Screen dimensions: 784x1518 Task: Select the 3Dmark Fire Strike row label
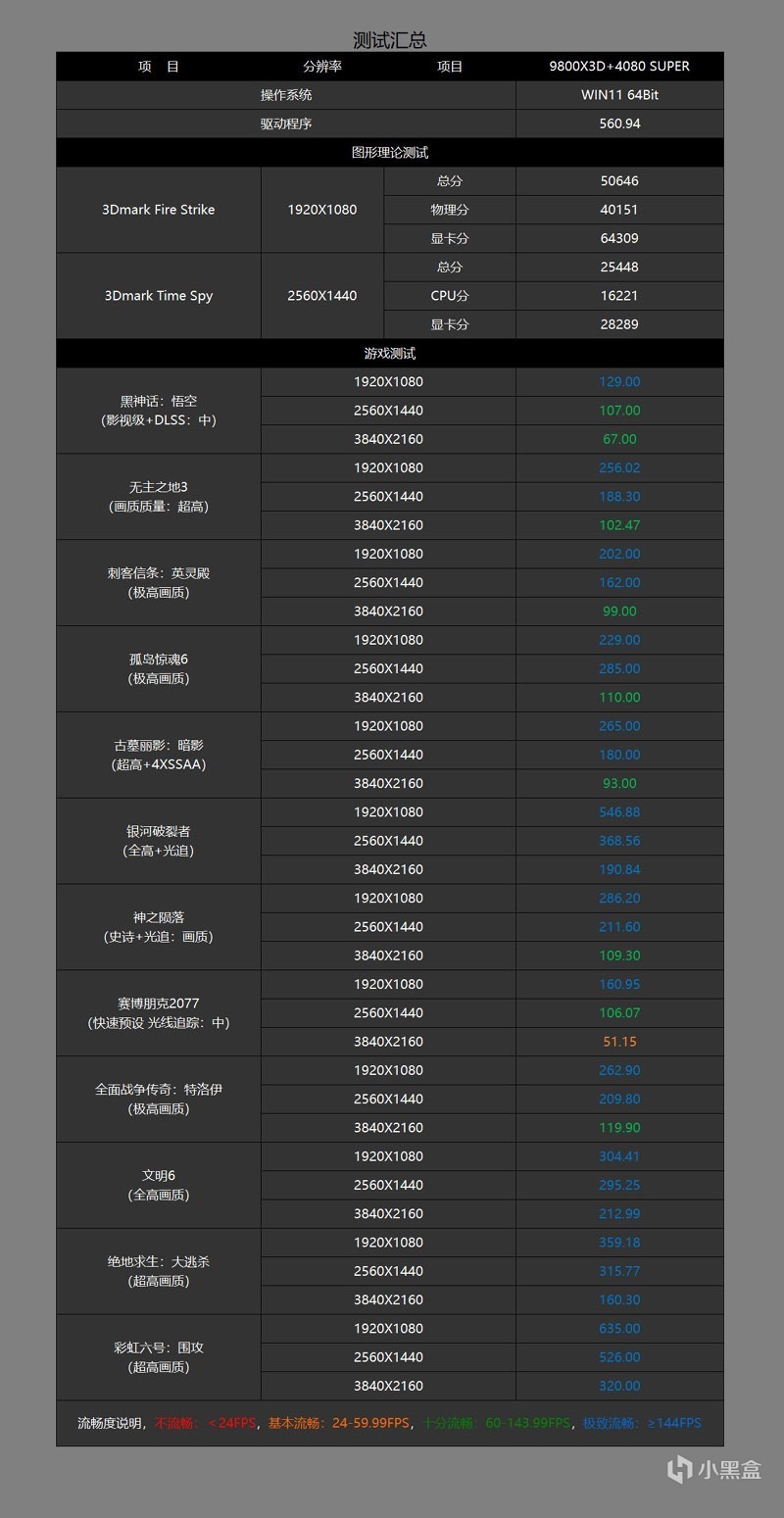point(159,210)
